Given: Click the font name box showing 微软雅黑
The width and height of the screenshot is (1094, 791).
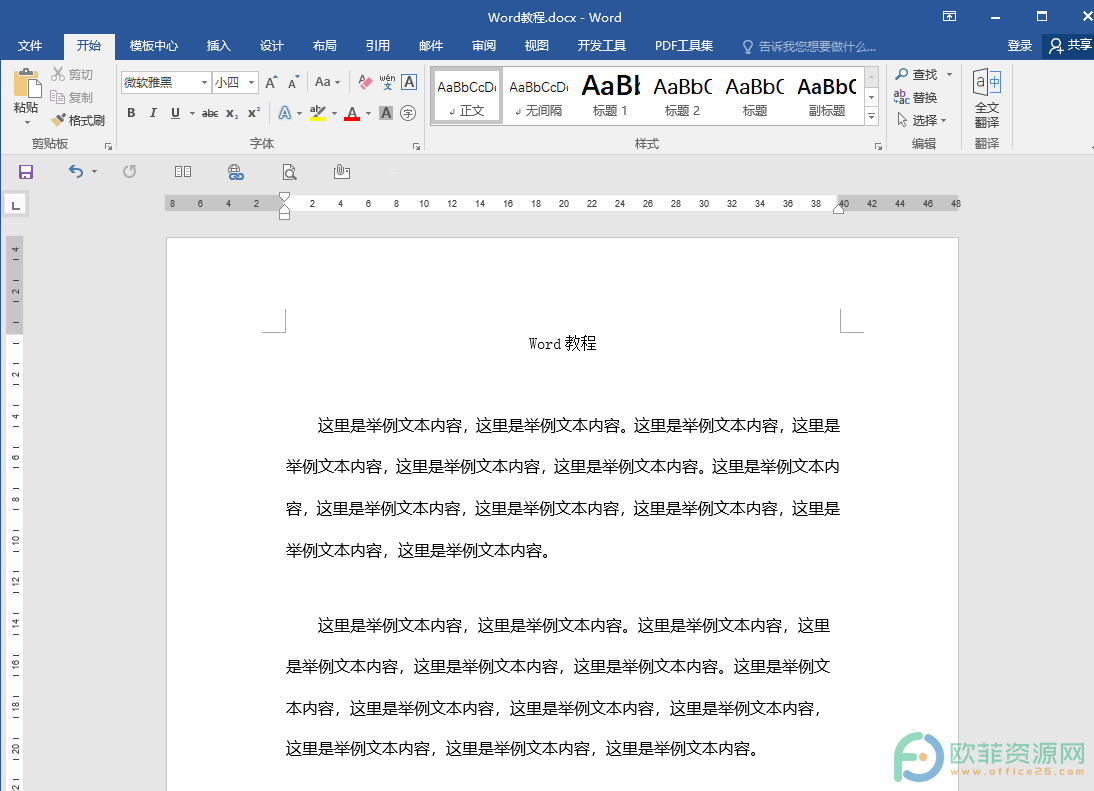Looking at the screenshot, I should pyautogui.click(x=166, y=82).
